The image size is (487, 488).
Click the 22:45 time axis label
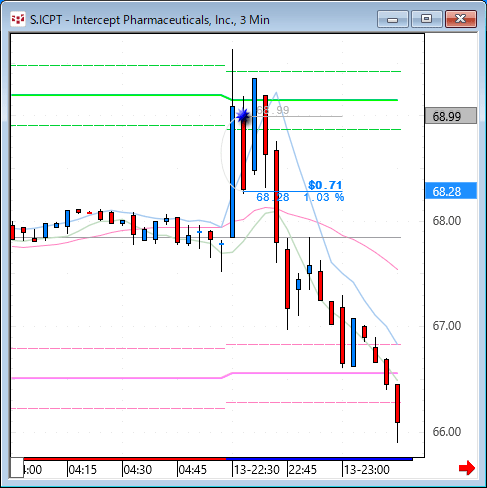click(x=303, y=470)
